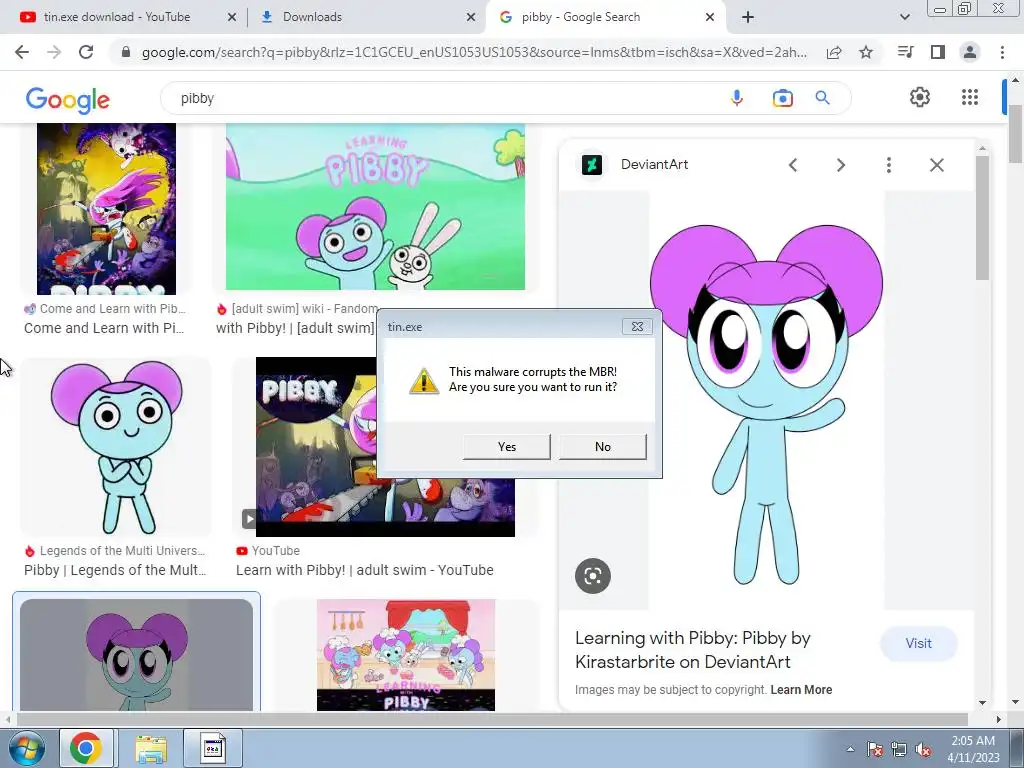Image resolution: width=1024 pixels, height=768 pixels.
Task: Close the tin.exe download YouTube tab
Action: coord(232,18)
